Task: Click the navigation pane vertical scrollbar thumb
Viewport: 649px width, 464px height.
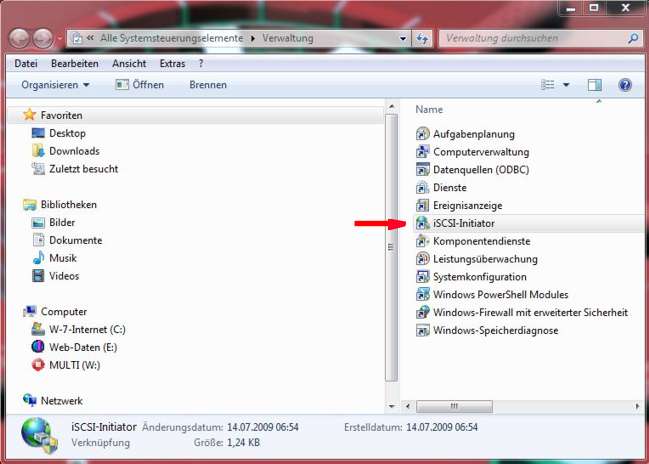Action: 391,248
